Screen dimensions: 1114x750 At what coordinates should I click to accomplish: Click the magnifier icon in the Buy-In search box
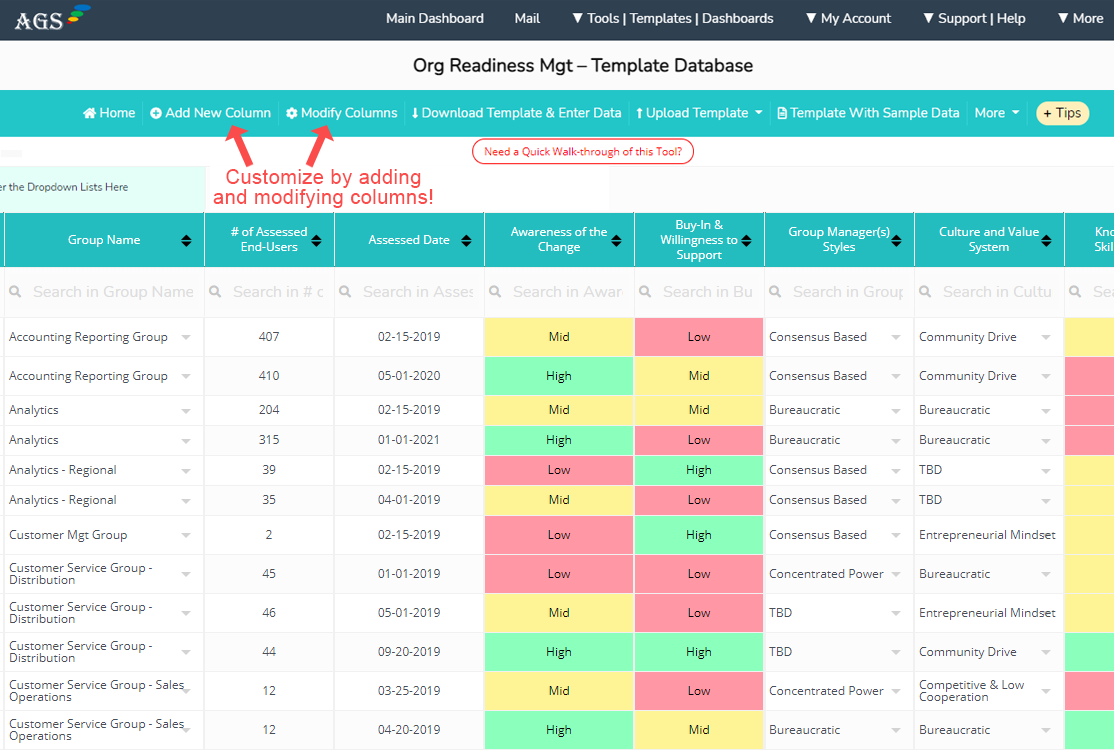click(x=645, y=291)
